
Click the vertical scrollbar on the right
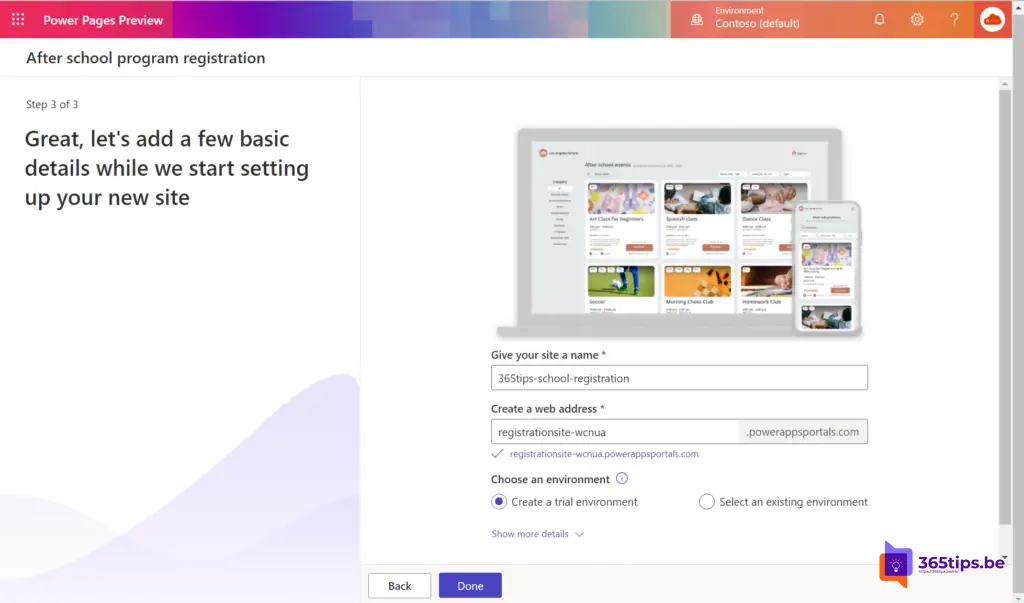[1005, 300]
